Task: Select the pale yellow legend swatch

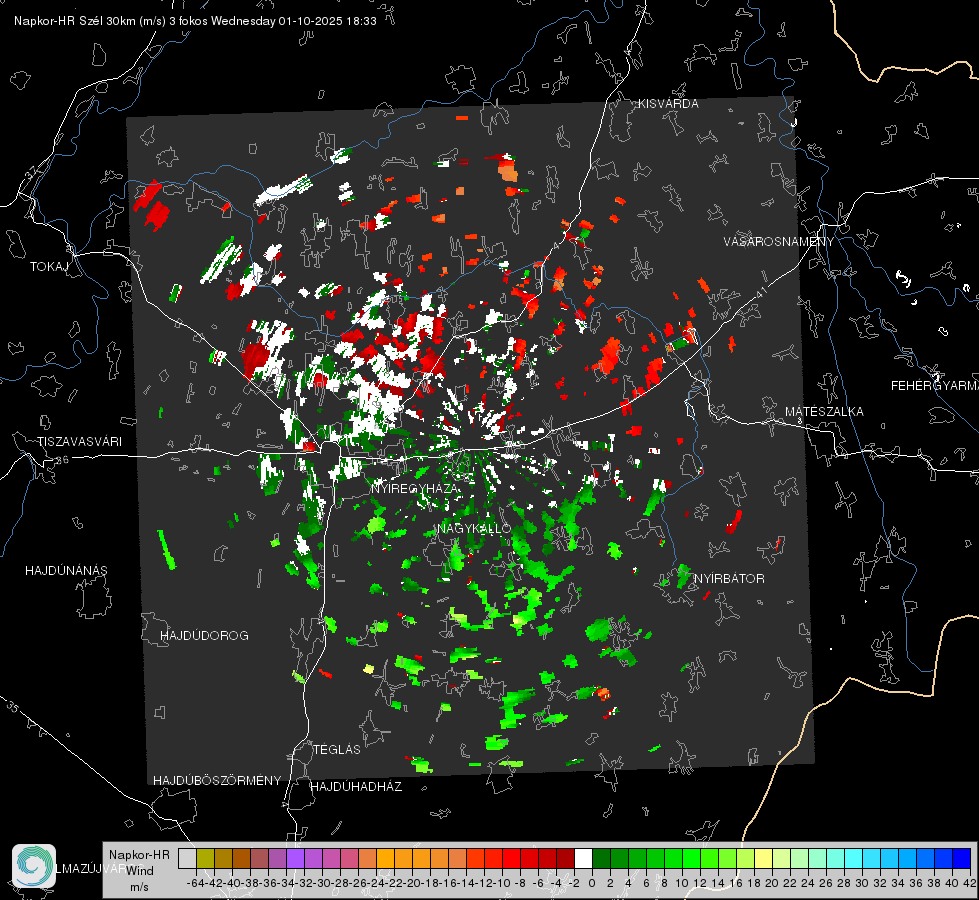Action: (x=763, y=858)
